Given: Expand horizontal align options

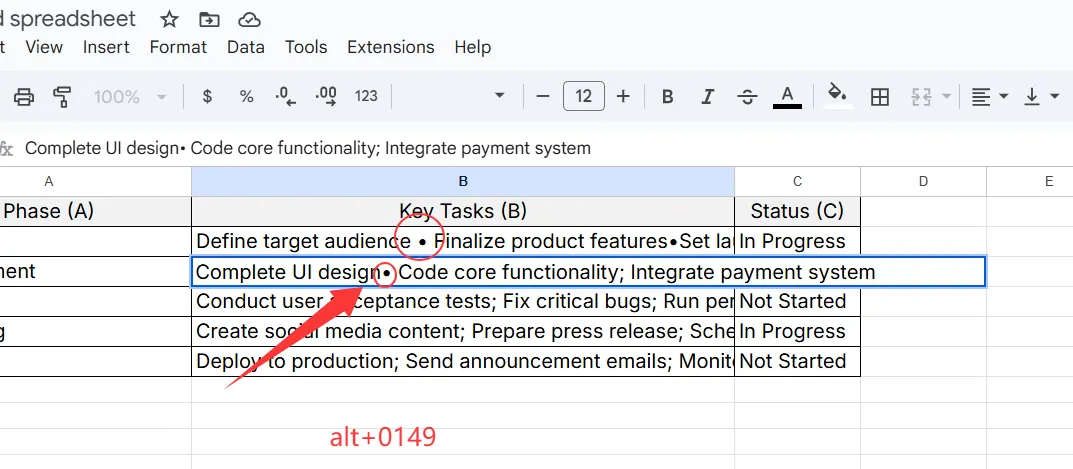Looking at the screenshot, I should pyautogui.click(x=989, y=96).
